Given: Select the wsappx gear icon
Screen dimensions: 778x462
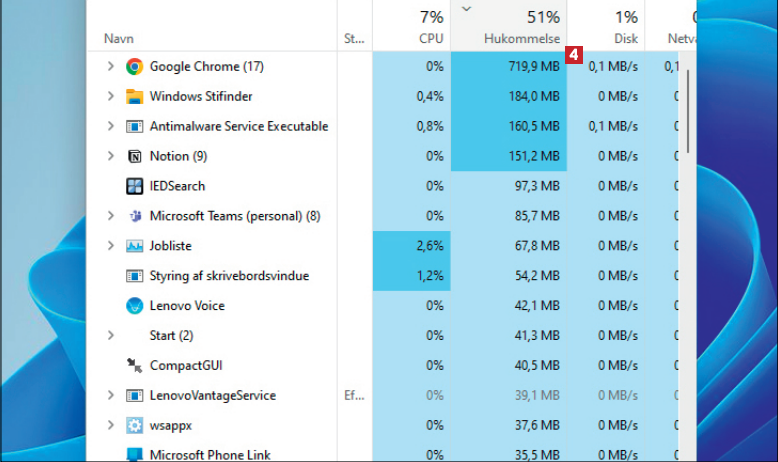Looking at the screenshot, I should click(x=135, y=425).
